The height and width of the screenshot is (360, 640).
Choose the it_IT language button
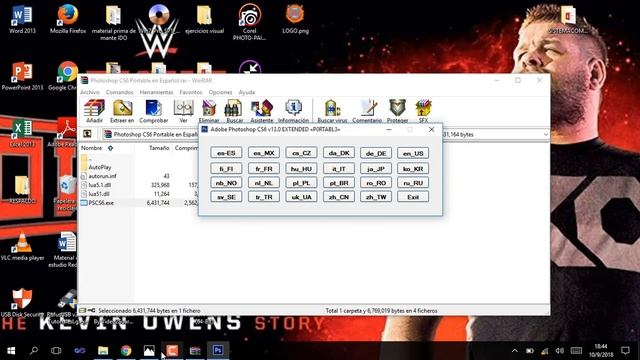pyautogui.click(x=339, y=169)
